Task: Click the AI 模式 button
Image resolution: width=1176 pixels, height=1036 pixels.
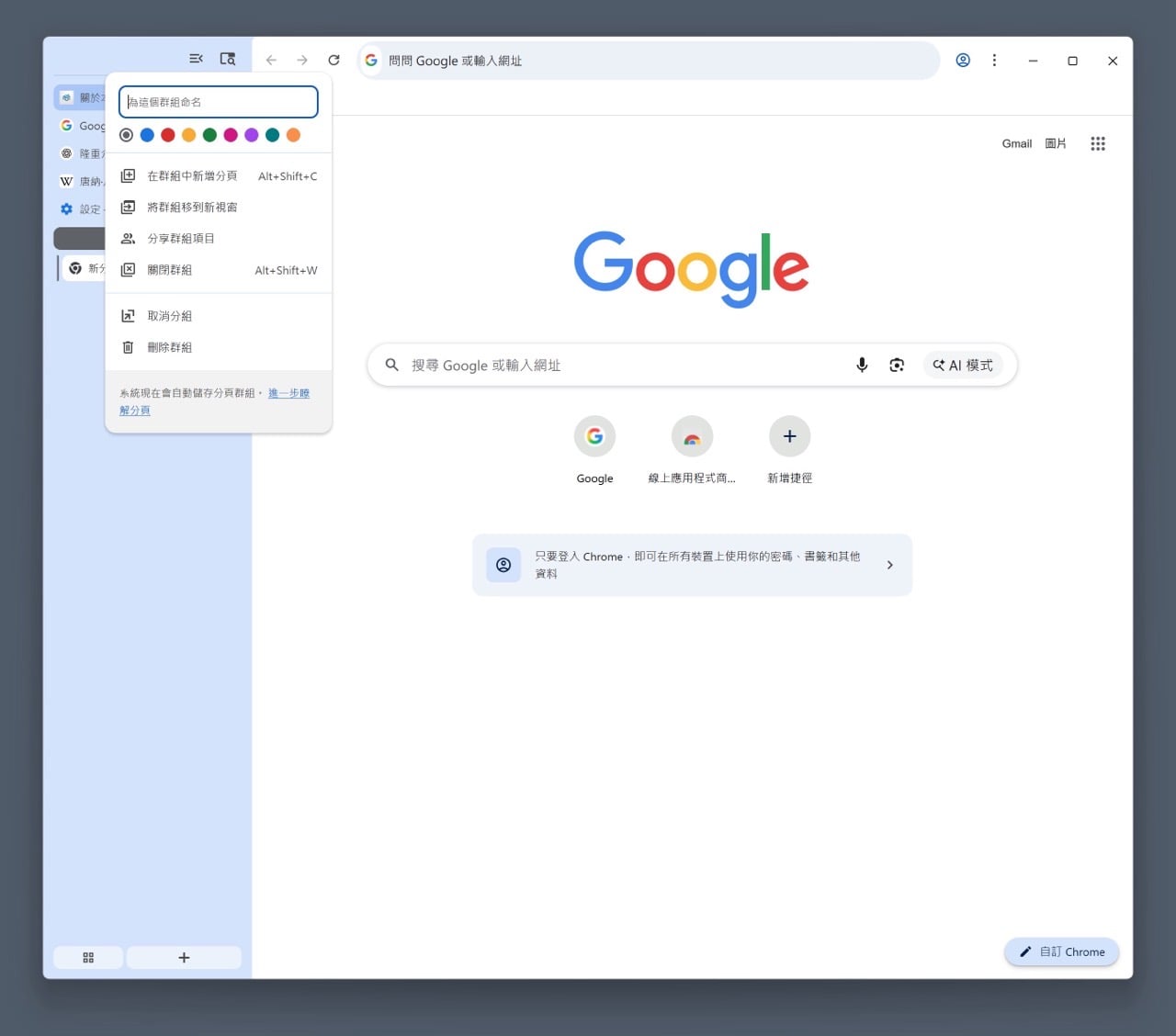Action: [963, 365]
